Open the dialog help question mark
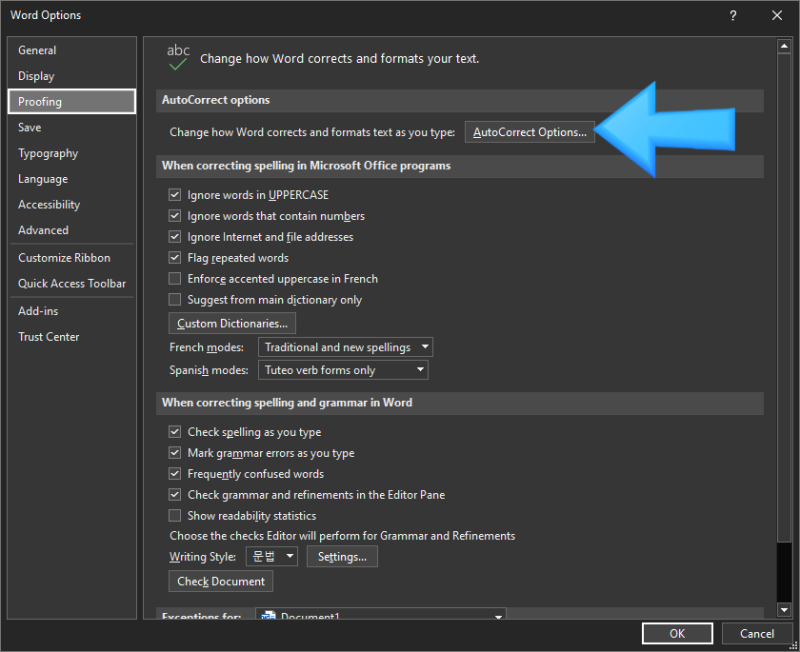Viewport: 800px width, 652px height. 733,15
